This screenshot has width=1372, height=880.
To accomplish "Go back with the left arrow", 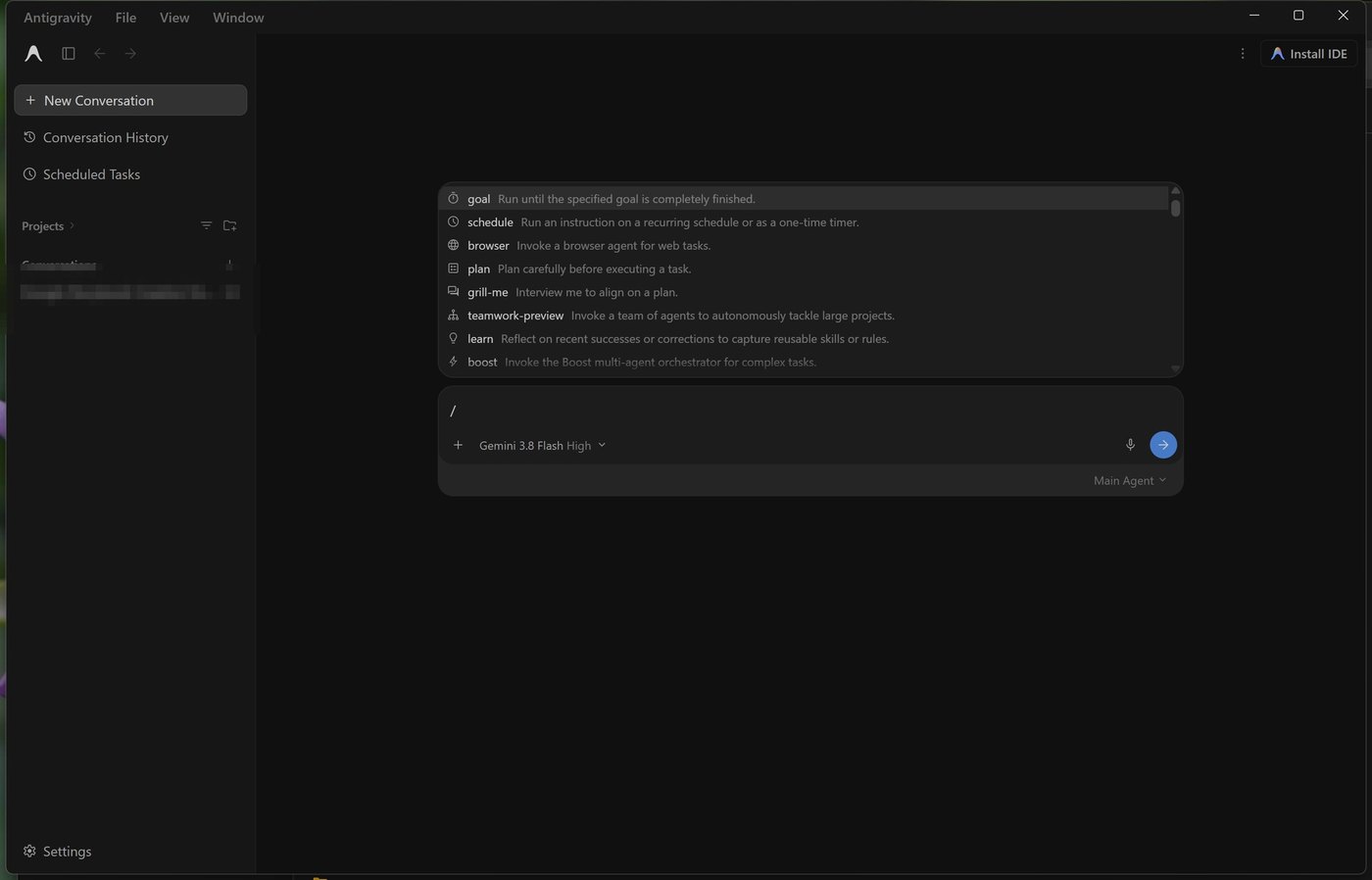I will click(100, 54).
